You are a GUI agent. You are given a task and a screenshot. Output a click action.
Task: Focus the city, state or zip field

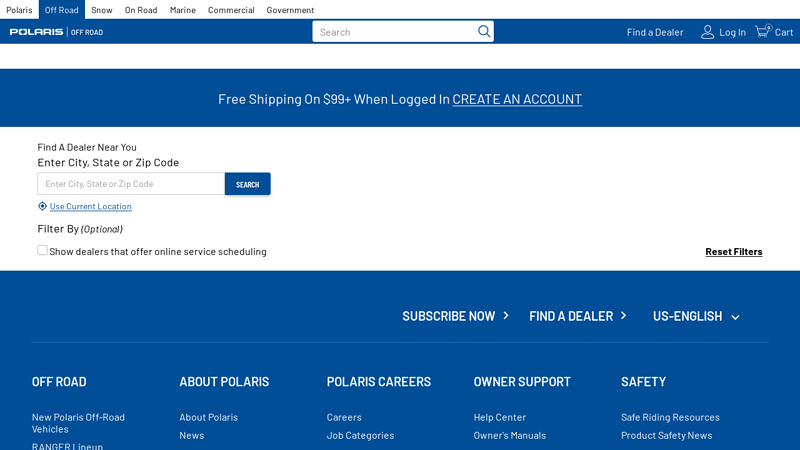tap(131, 184)
